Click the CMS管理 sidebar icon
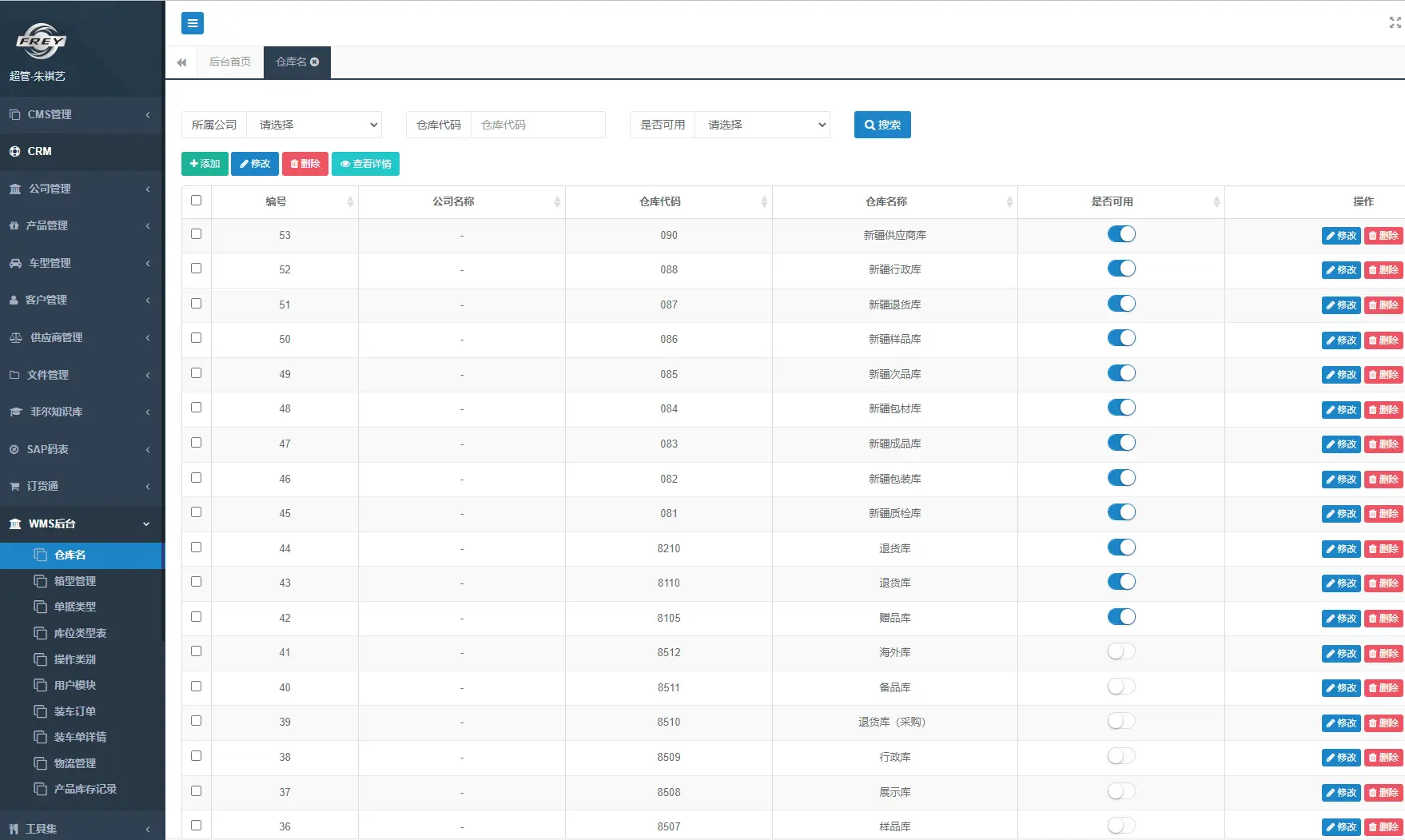The width and height of the screenshot is (1405, 840). pyautogui.click(x=15, y=114)
